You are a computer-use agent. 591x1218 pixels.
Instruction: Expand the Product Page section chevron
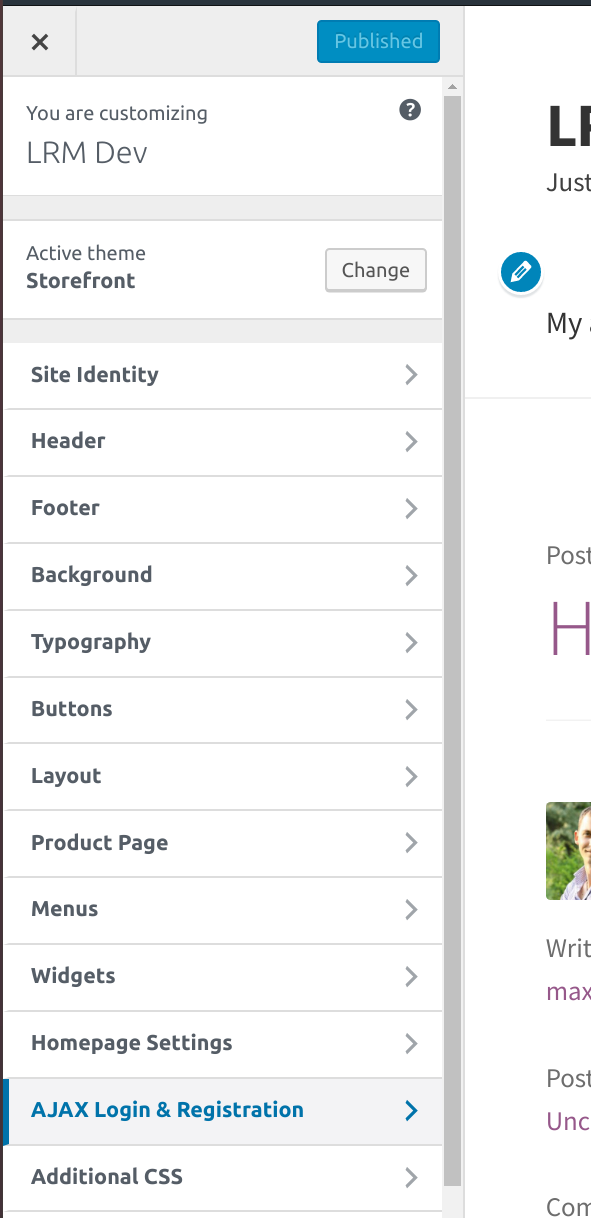(410, 843)
